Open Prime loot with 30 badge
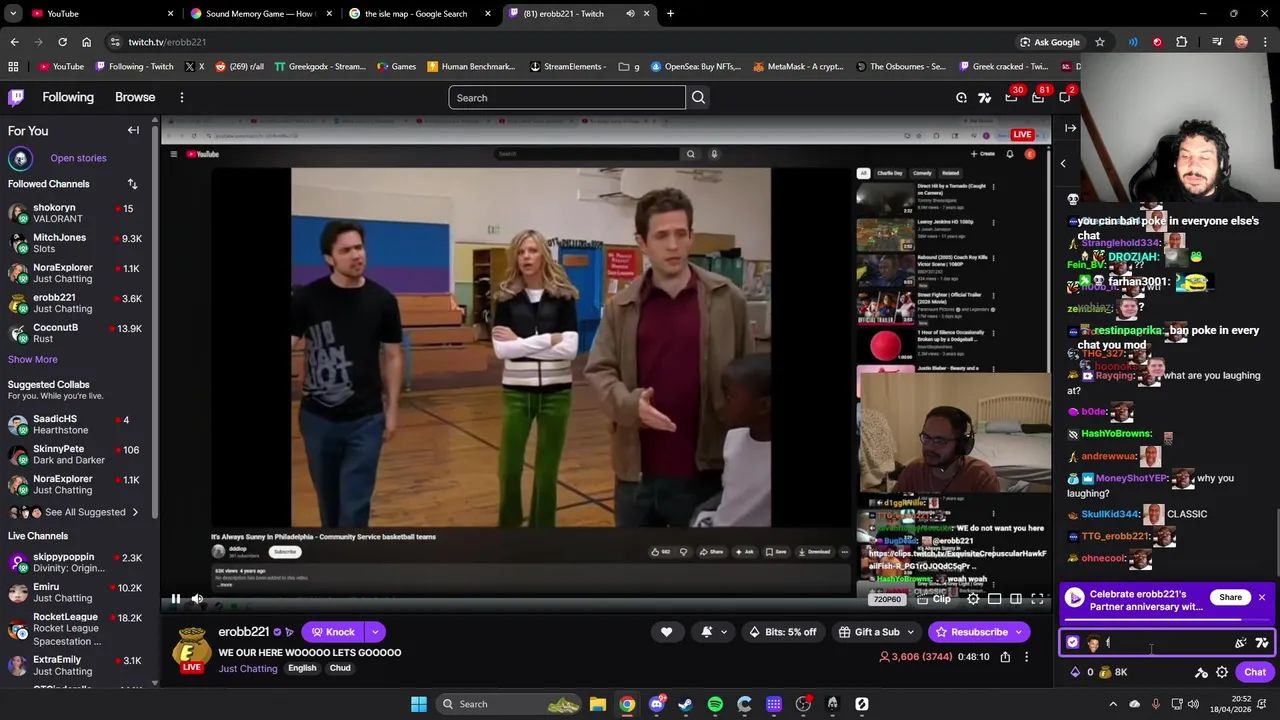The height and width of the screenshot is (720, 1280). click(x=1012, y=97)
